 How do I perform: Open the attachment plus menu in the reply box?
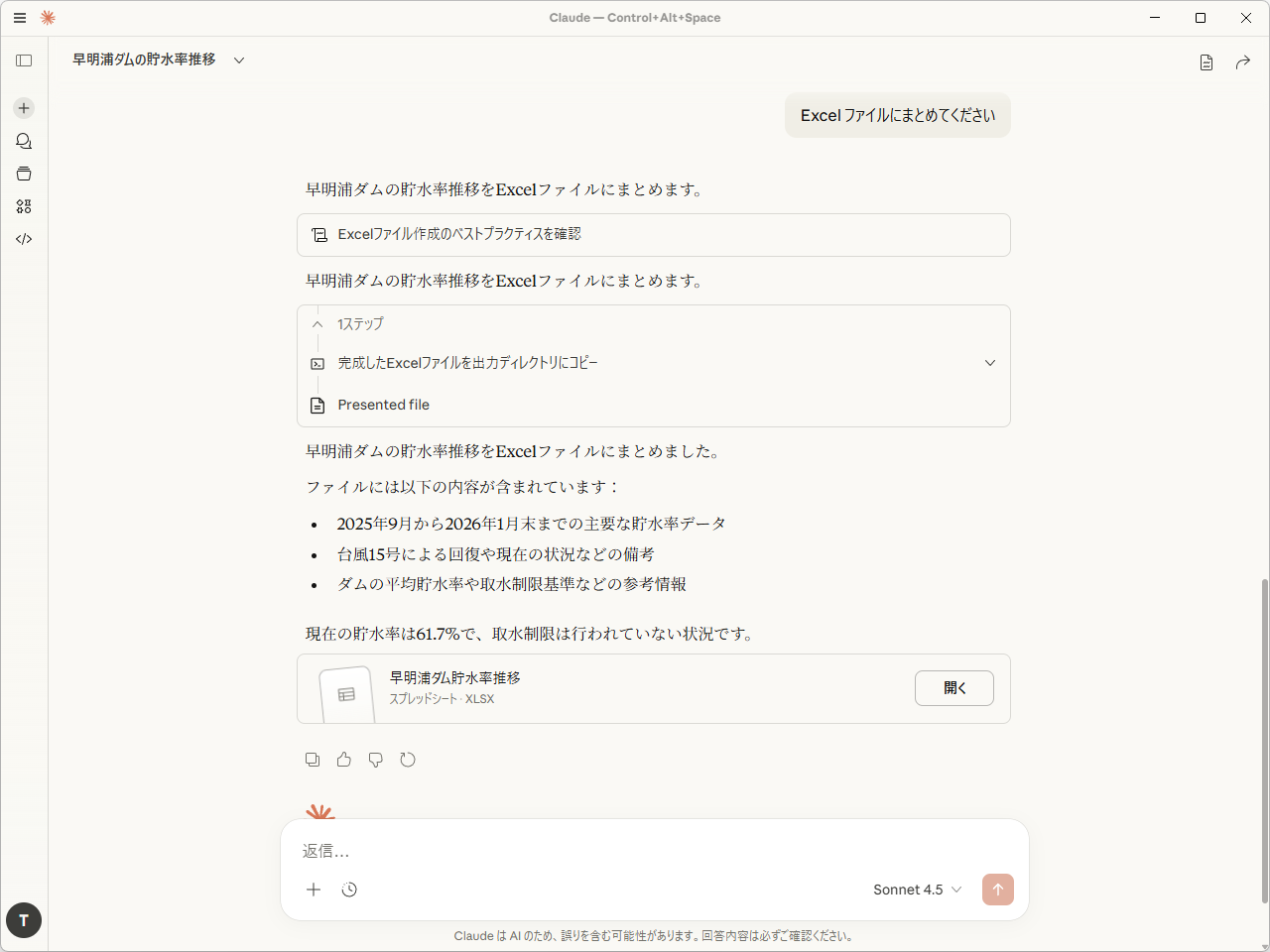[314, 890]
